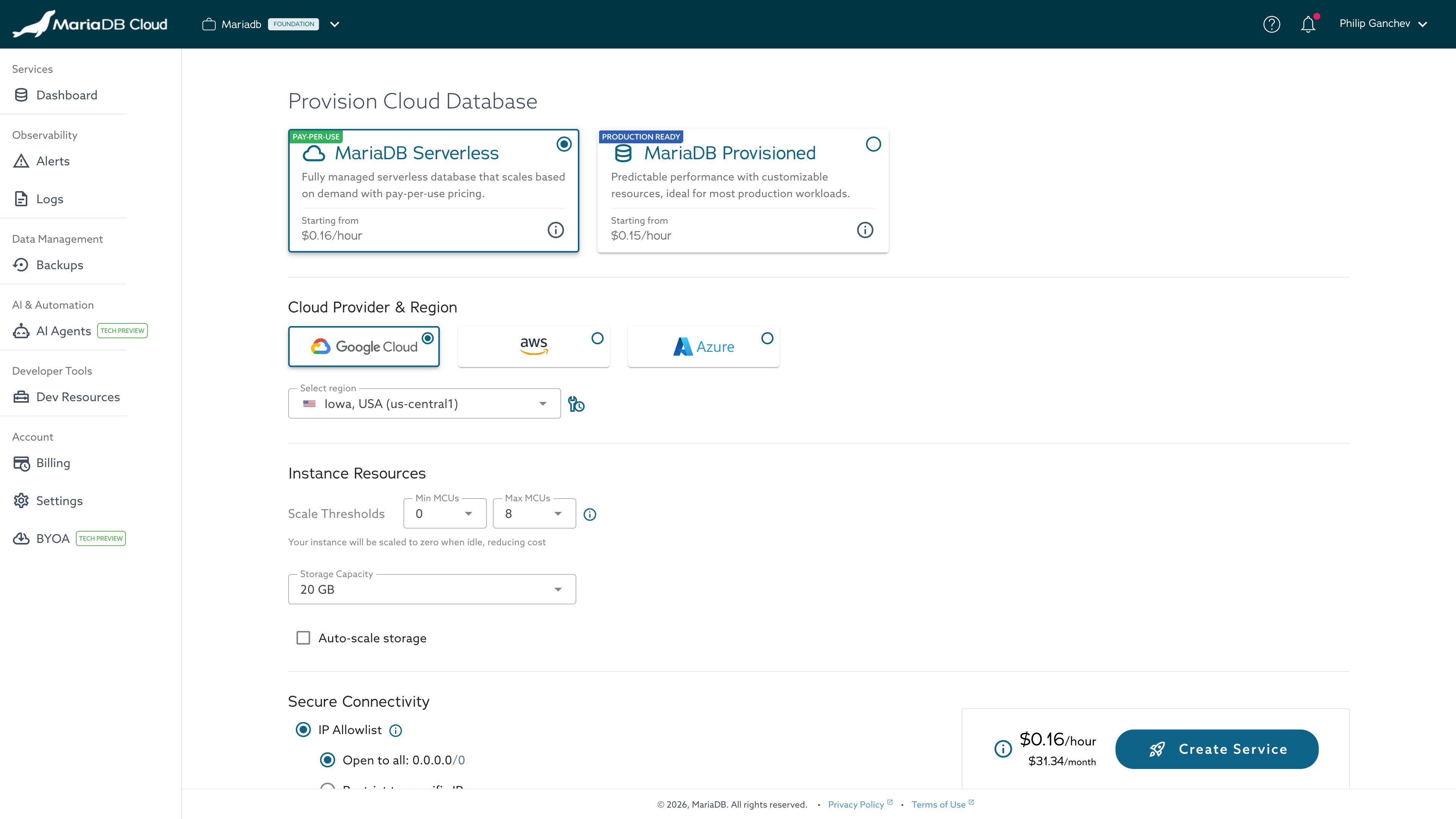
Task: Choose AWS as cloud provider
Action: 533,347
